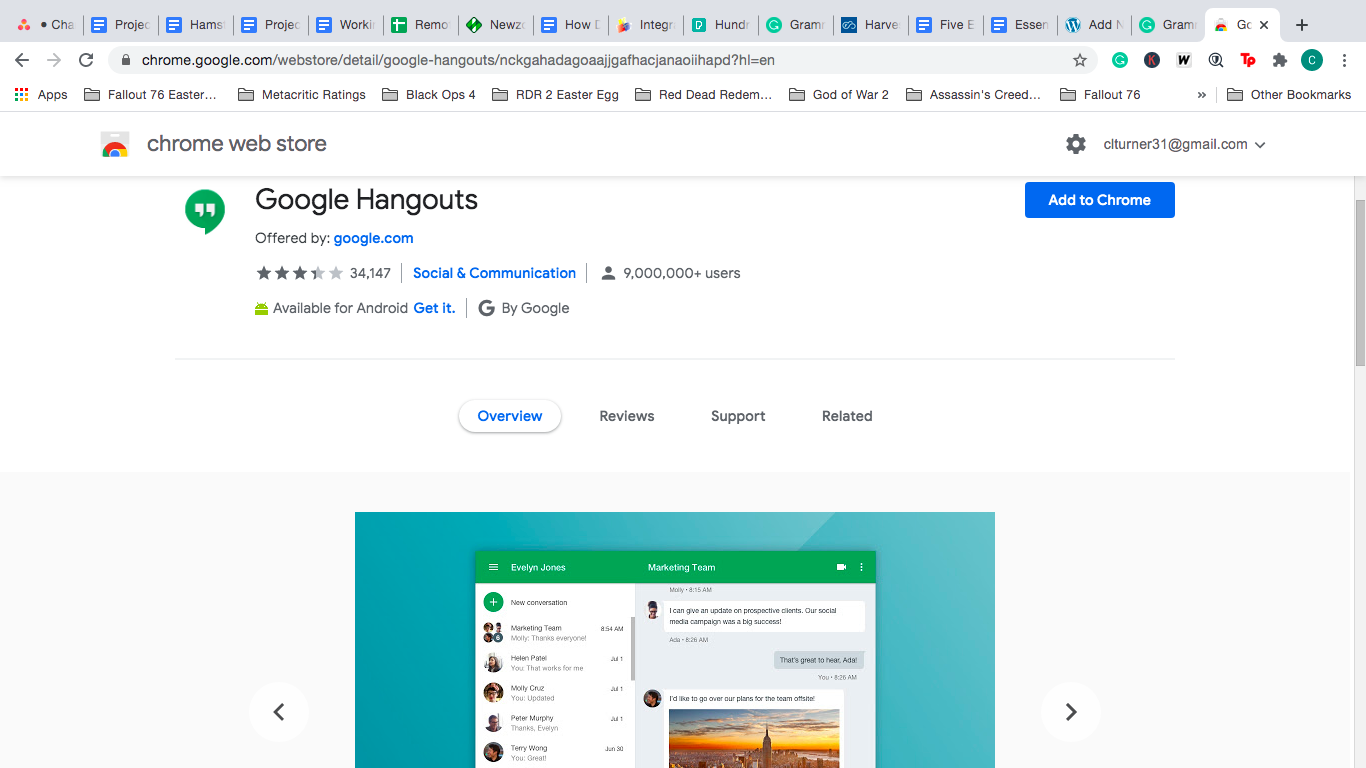Switch to the Support tab
Screen dimensions: 1366x768
[x=738, y=416]
